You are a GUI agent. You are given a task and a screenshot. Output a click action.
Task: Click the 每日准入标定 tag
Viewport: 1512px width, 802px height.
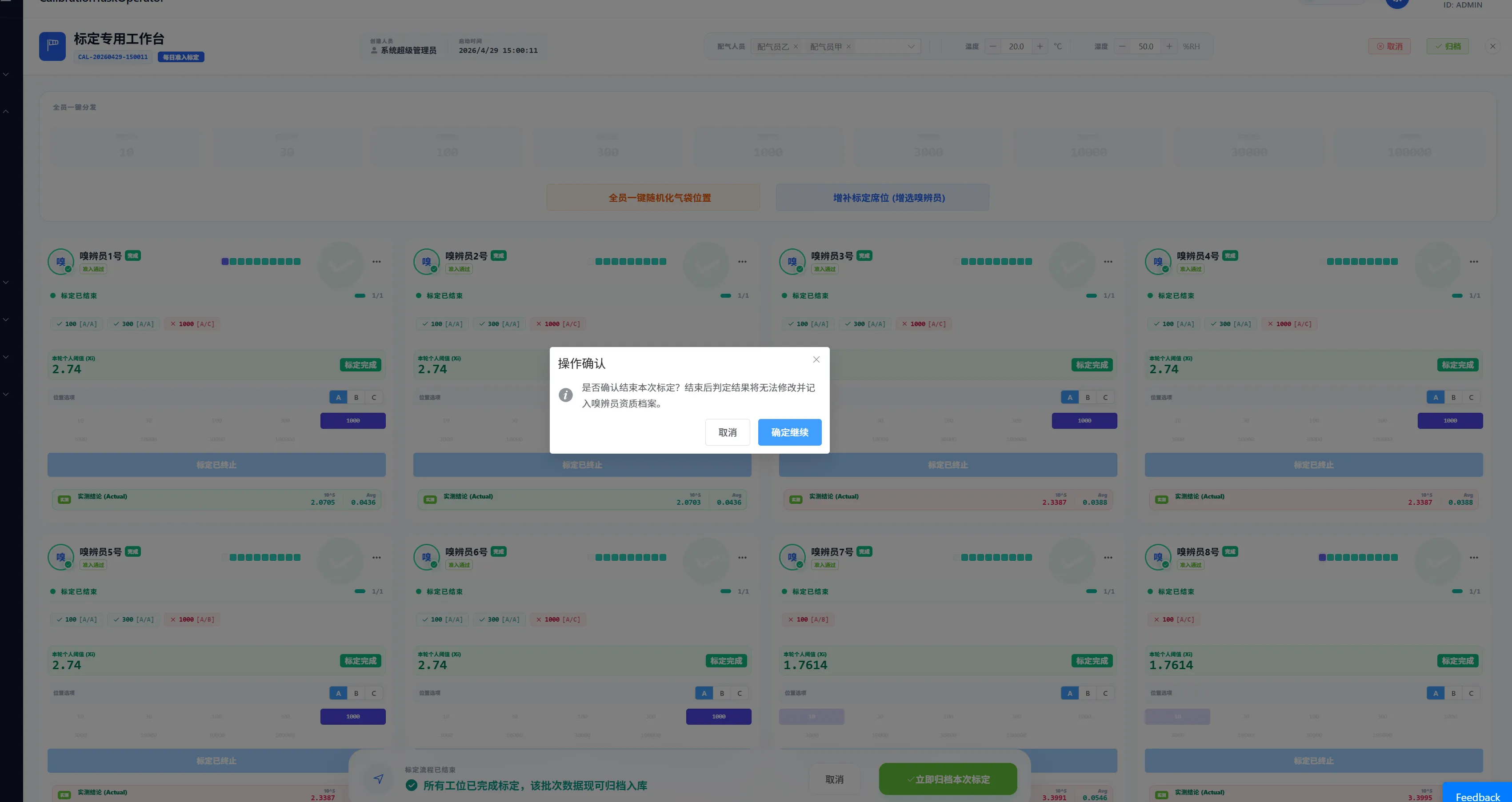[181, 57]
